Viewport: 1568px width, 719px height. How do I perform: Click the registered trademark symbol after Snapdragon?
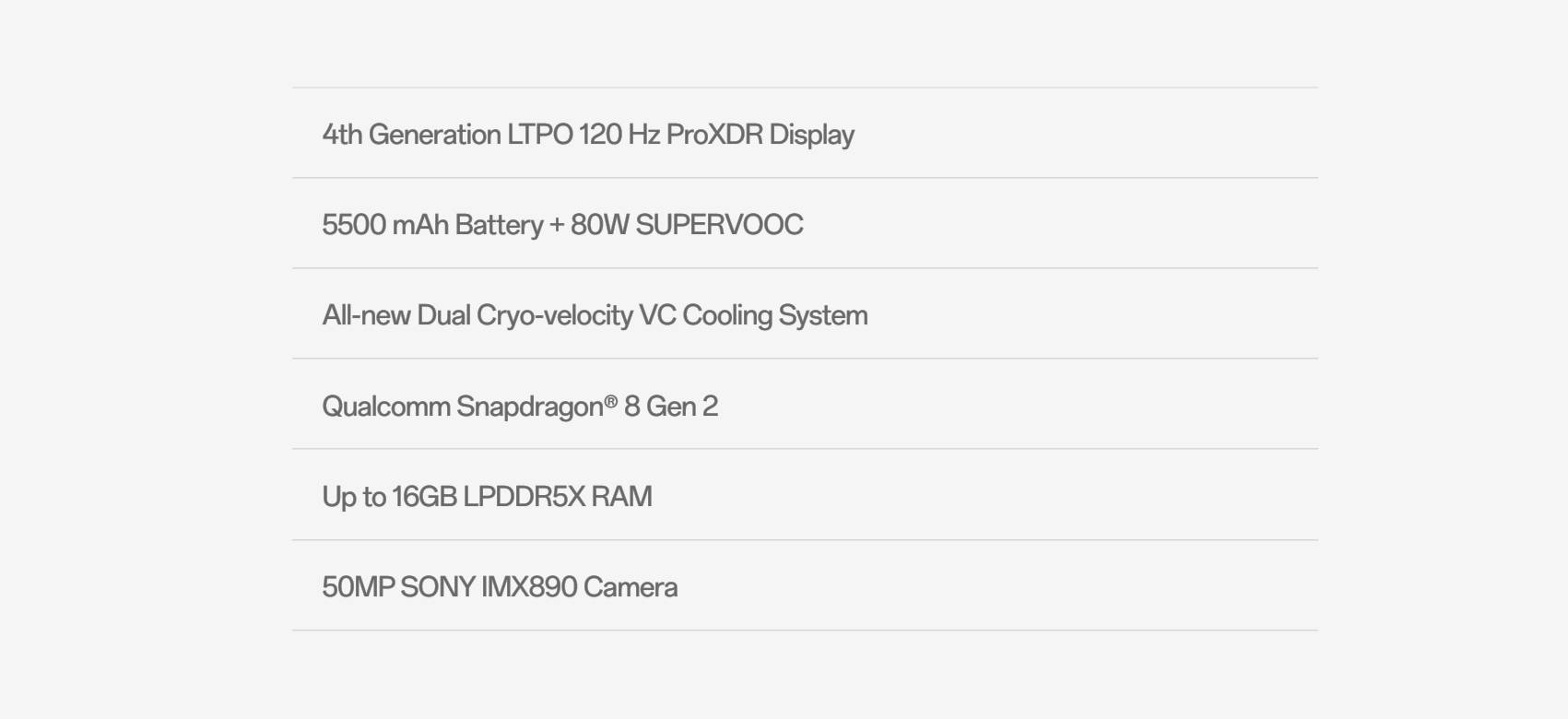(611, 401)
